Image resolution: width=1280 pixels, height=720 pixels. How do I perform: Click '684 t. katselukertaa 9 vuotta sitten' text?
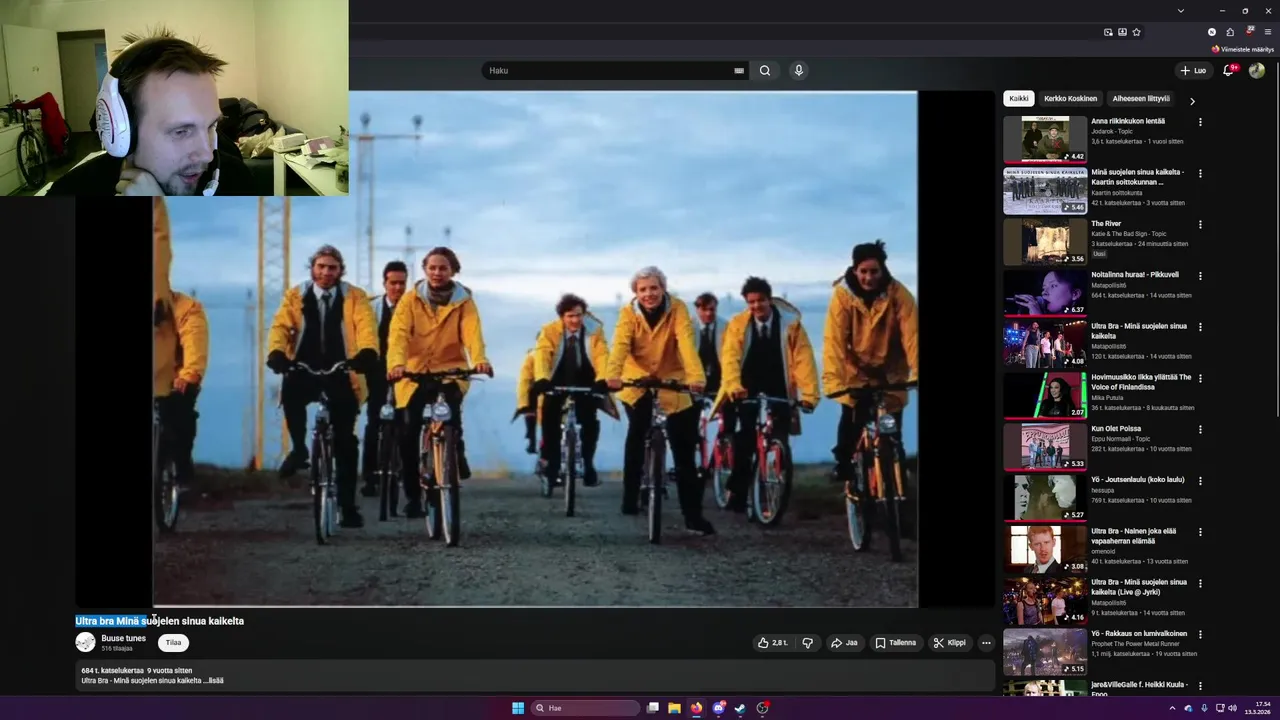136,671
